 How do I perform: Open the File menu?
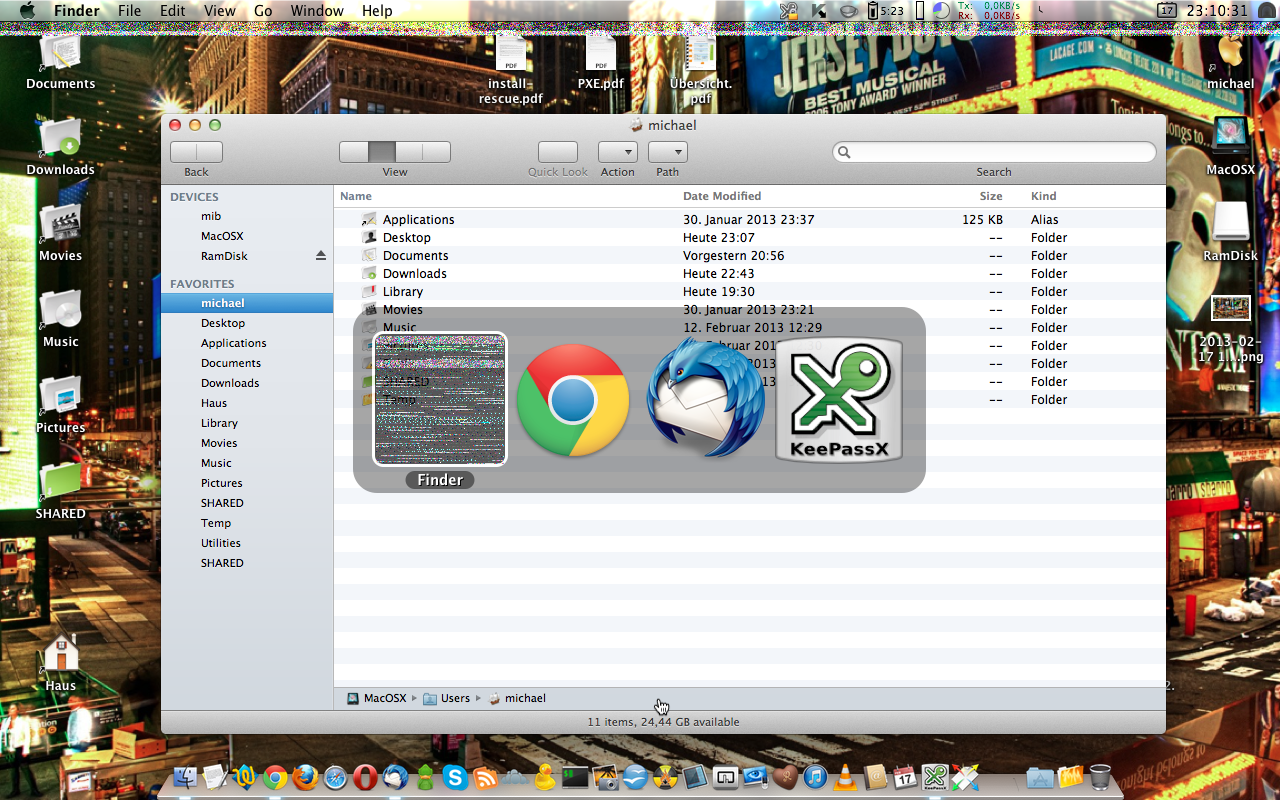[x=129, y=11]
